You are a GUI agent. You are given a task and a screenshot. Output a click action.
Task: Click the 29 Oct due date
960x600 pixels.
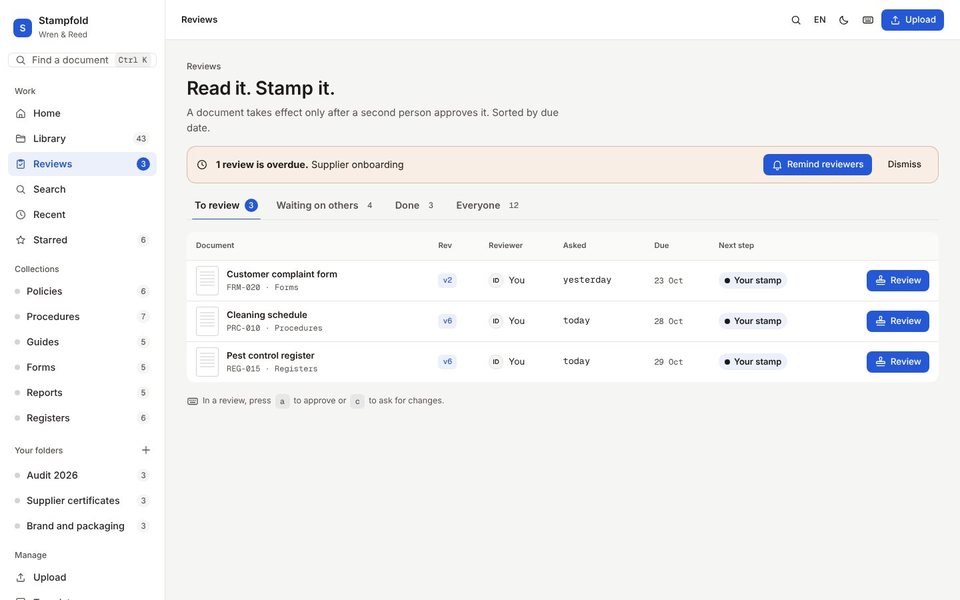pyautogui.click(x=669, y=362)
